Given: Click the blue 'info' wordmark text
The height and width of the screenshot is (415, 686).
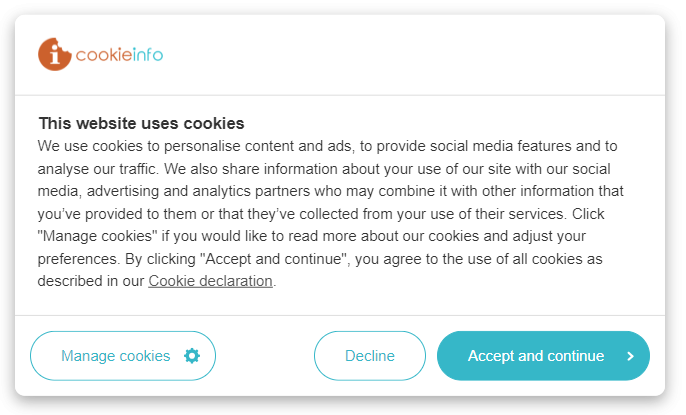Looking at the screenshot, I should [x=148, y=54].
